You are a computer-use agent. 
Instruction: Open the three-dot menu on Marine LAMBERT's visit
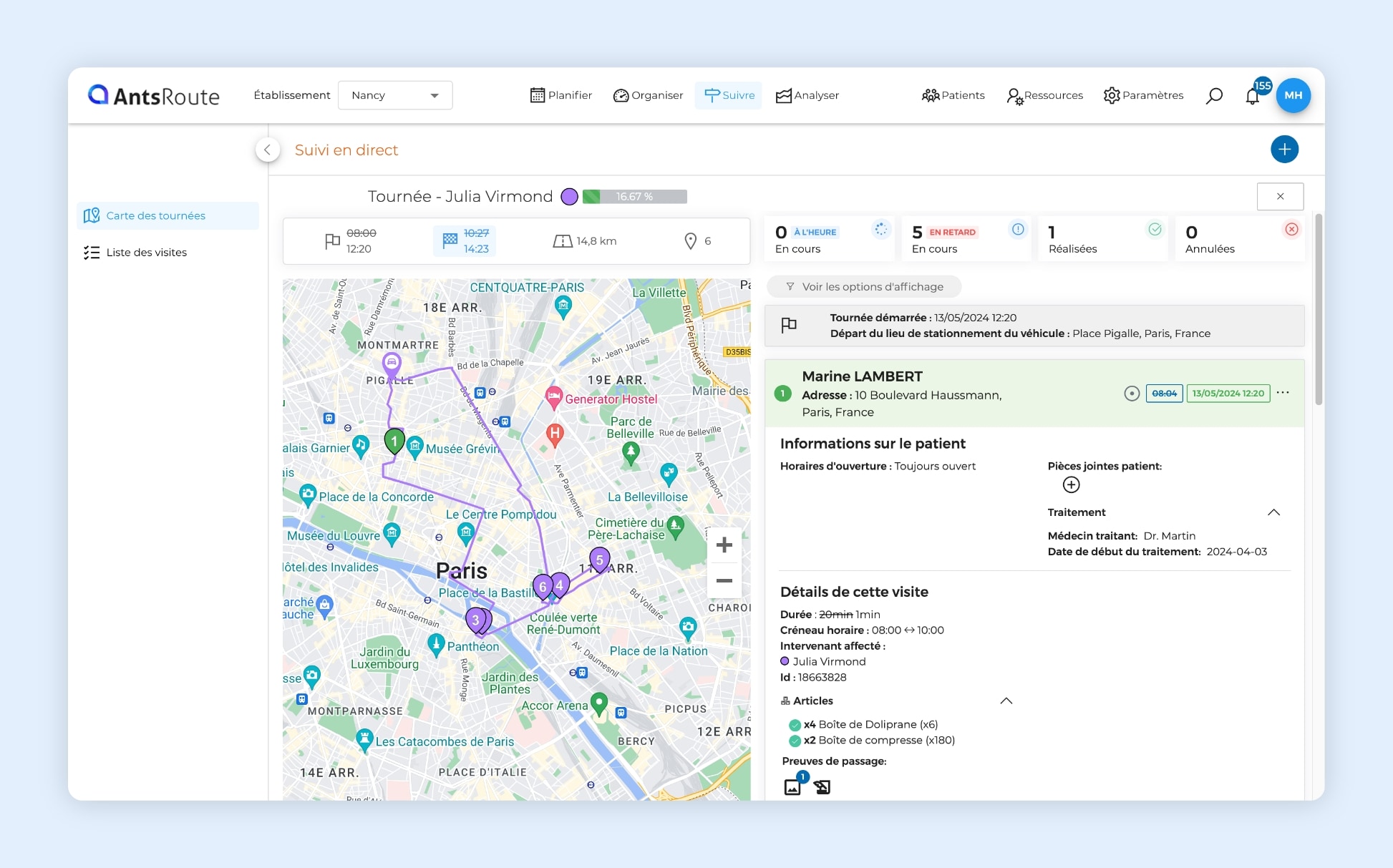tap(1283, 393)
